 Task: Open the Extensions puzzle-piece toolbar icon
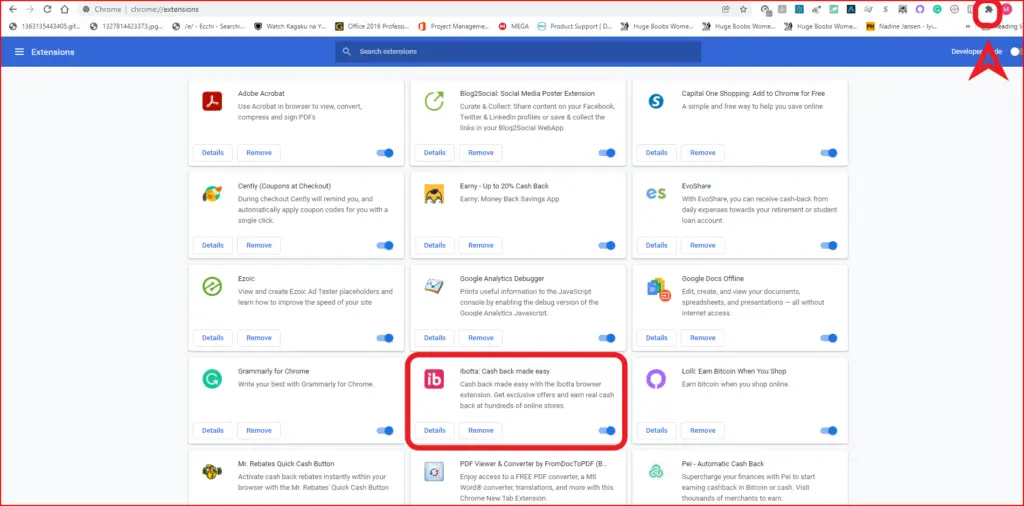(x=989, y=10)
